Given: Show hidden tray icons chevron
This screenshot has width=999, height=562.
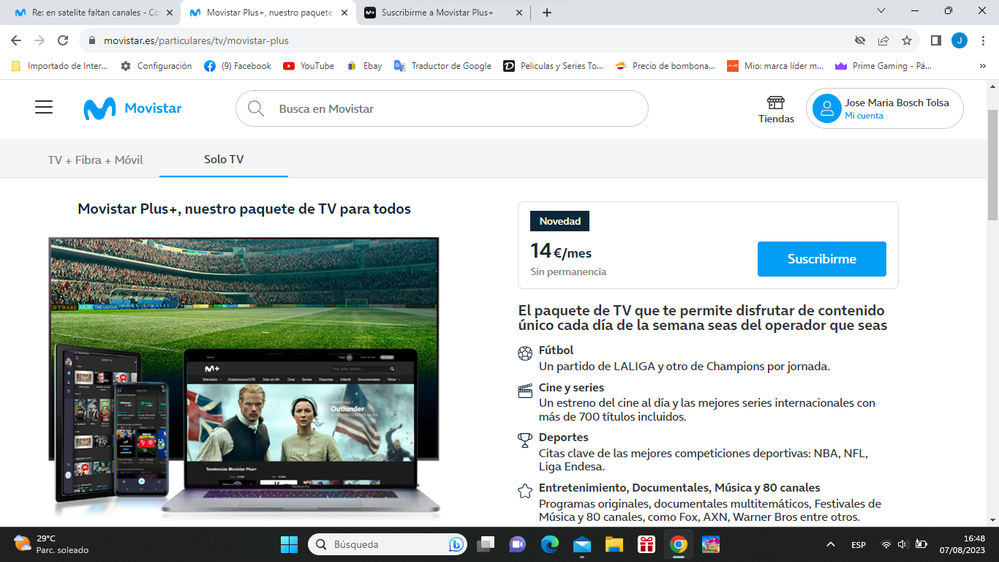Looking at the screenshot, I should pyautogui.click(x=830, y=544).
